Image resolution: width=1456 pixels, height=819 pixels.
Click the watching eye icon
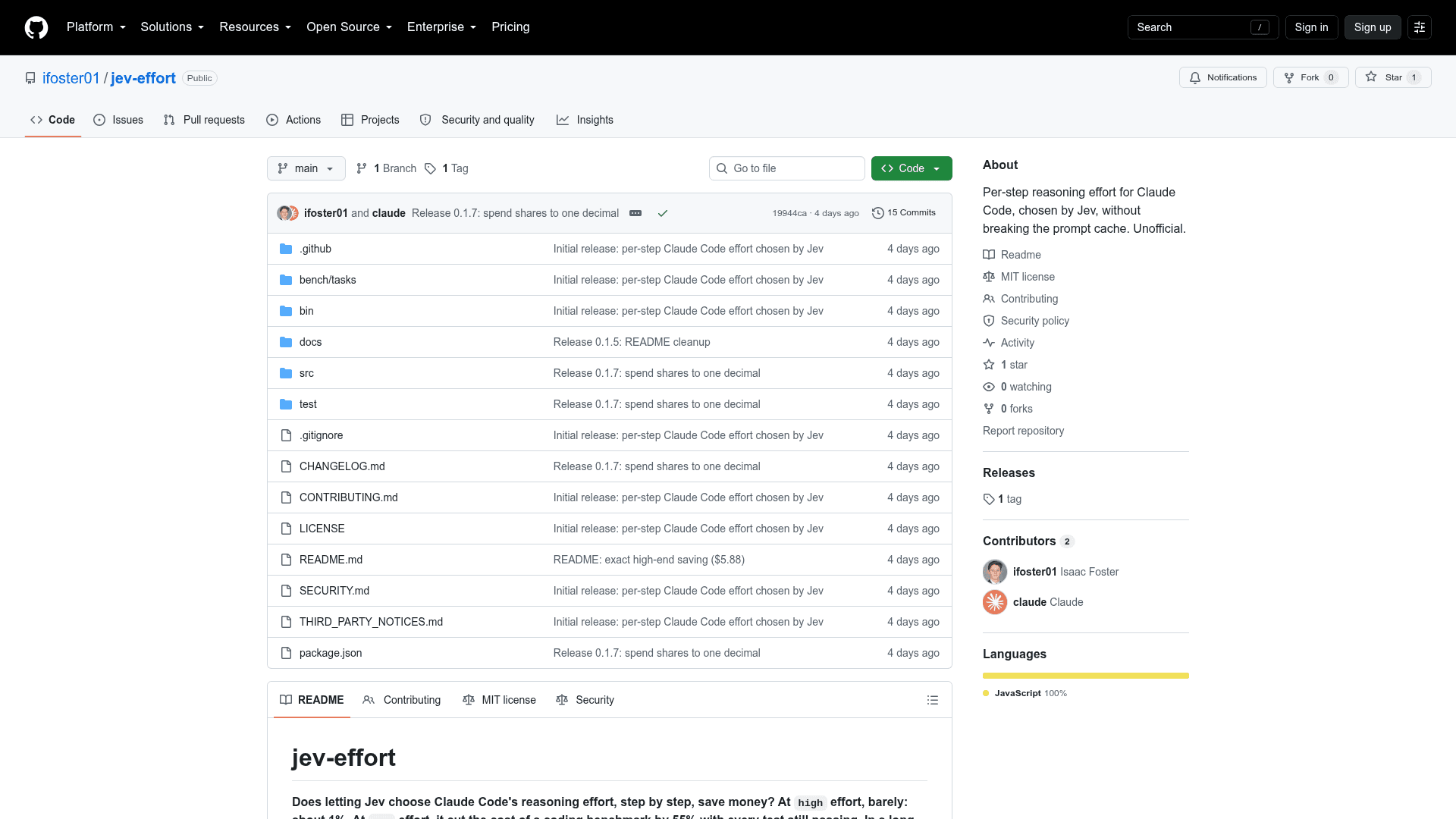(x=989, y=387)
